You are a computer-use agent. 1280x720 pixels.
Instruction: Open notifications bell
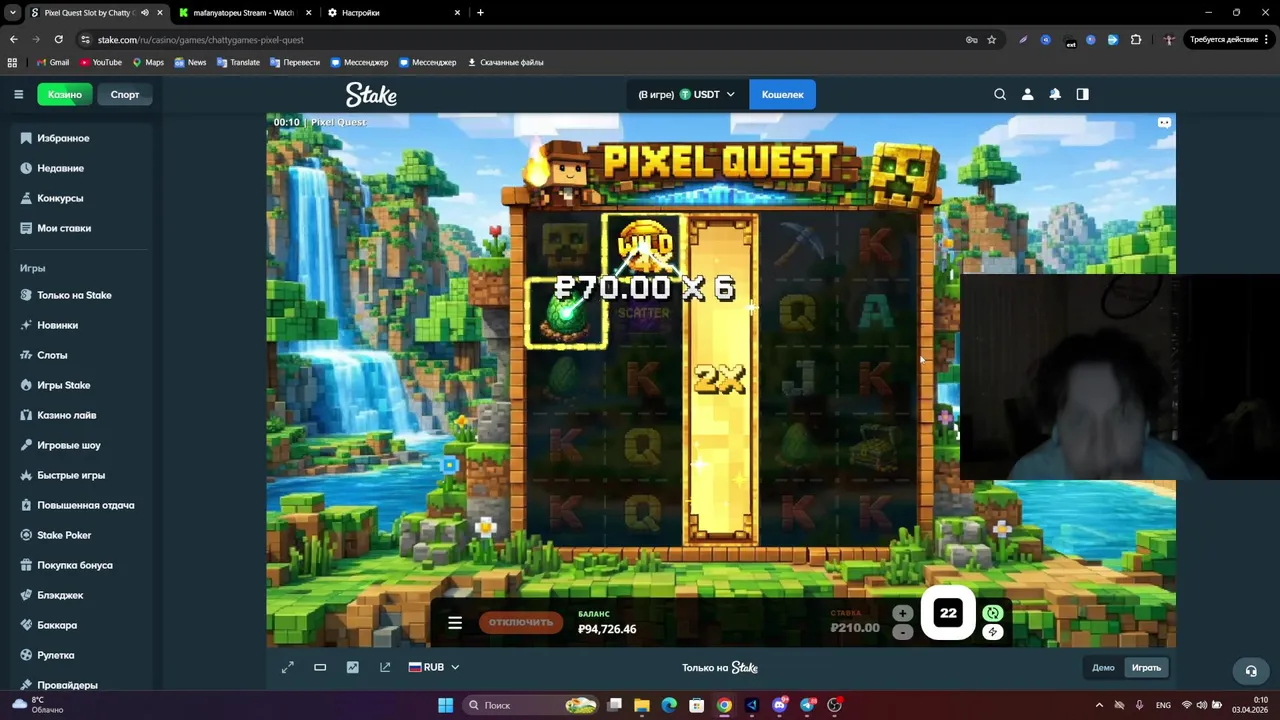click(x=1055, y=94)
